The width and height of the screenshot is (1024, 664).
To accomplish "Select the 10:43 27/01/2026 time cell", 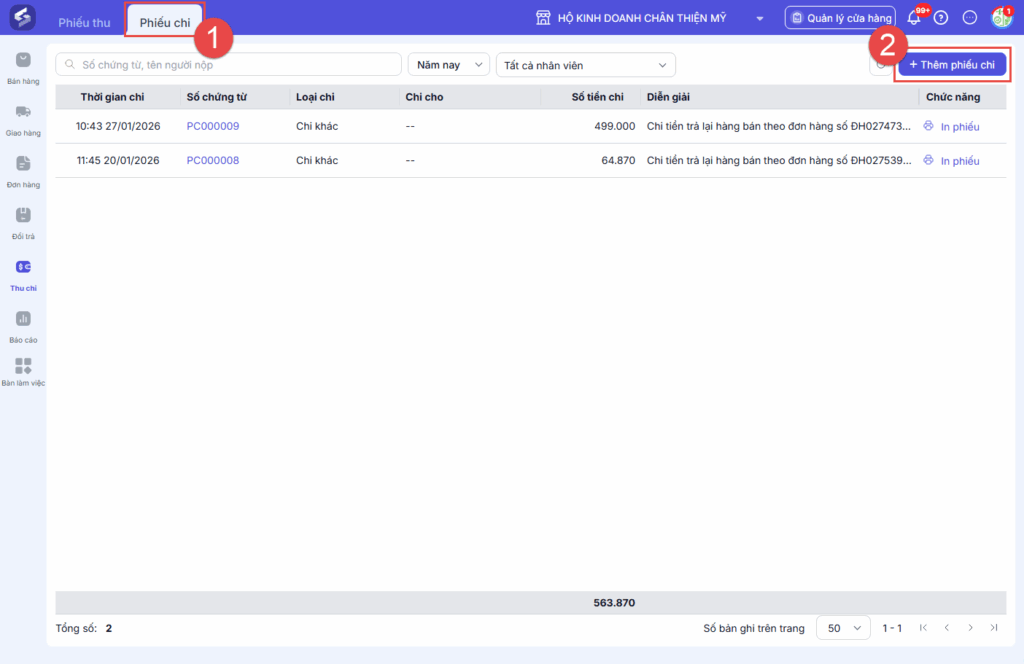I will (118, 126).
